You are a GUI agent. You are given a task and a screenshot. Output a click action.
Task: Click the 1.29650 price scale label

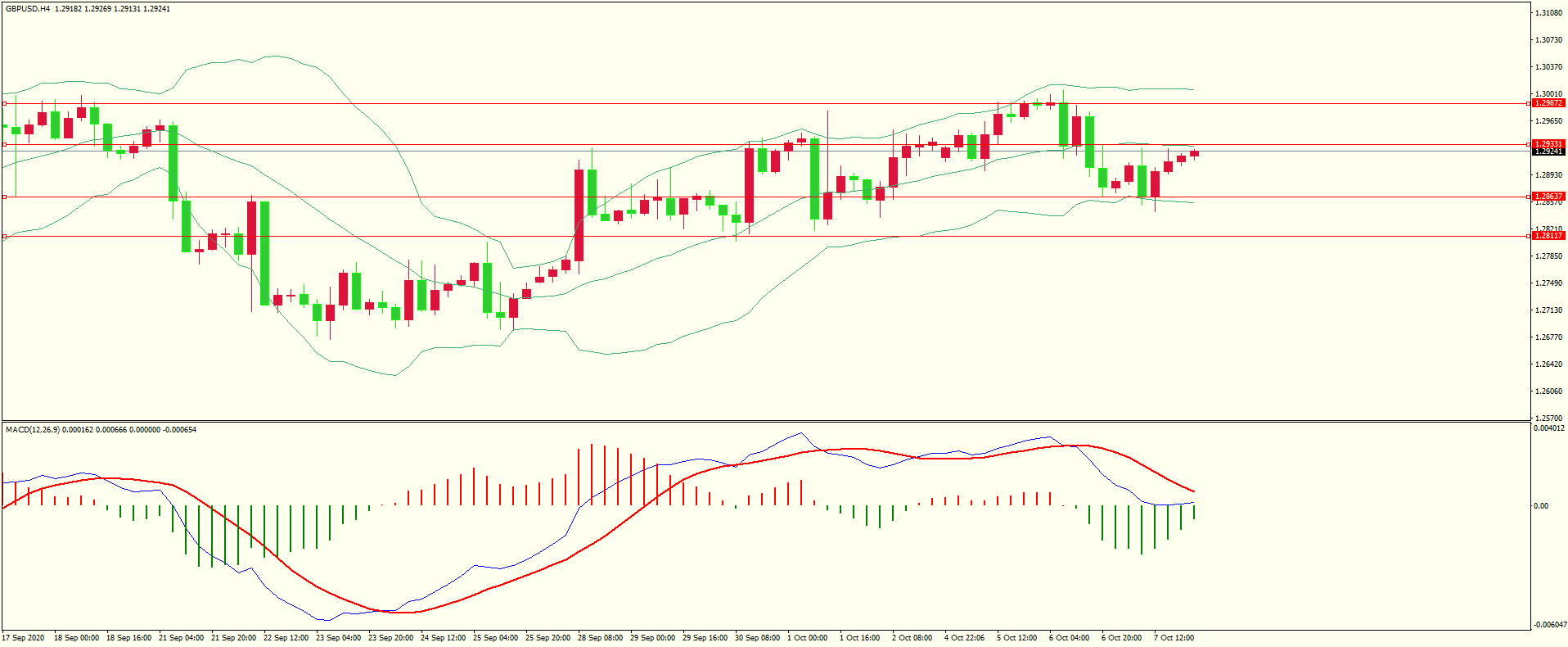tap(1548, 121)
